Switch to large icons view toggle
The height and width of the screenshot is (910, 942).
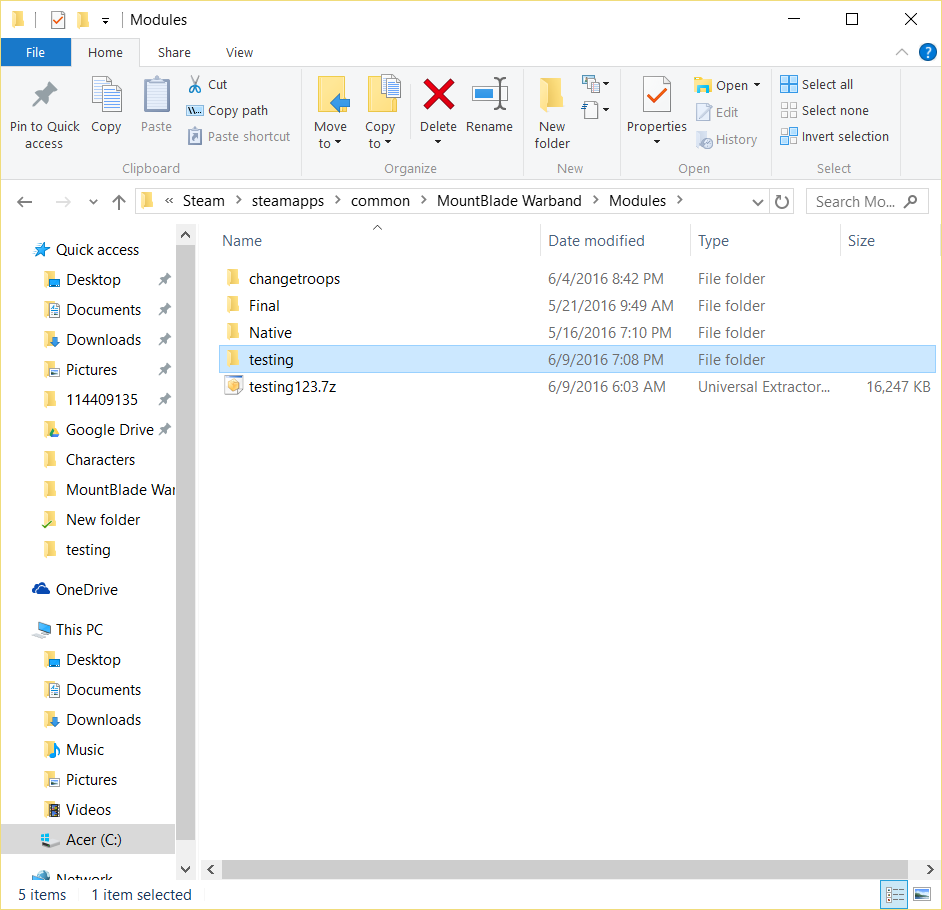922,894
